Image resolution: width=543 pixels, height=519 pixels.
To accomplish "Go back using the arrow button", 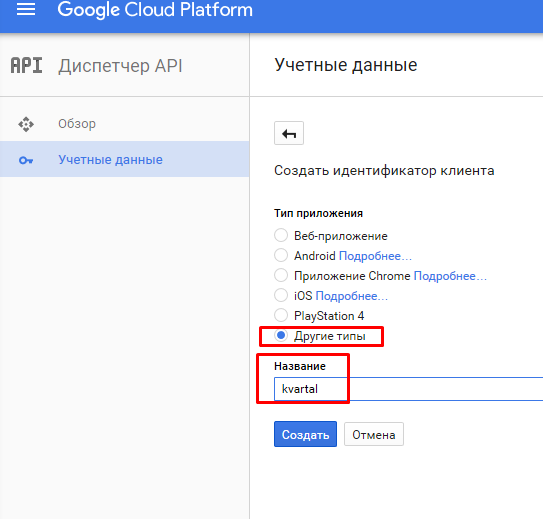I will click(x=289, y=133).
